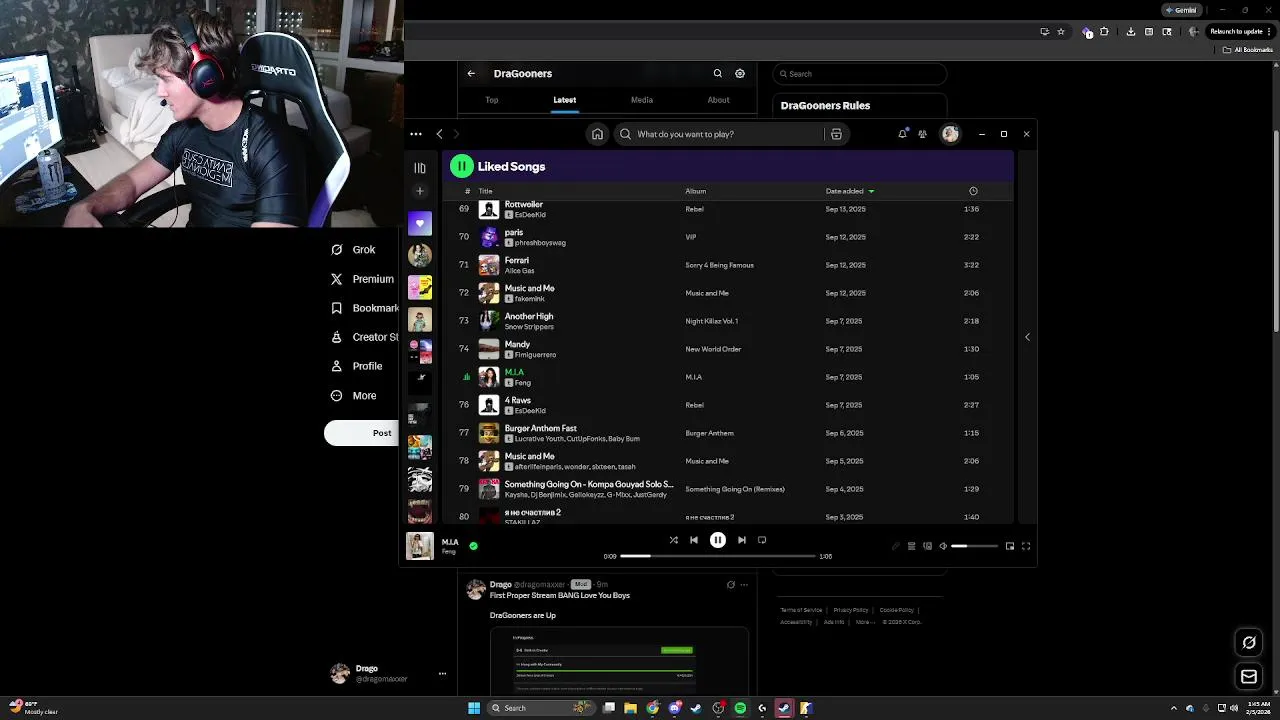Open the album link 'Night Killaz Vol. 1'
The height and width of the screenshot is (720, 1280).
711,321
